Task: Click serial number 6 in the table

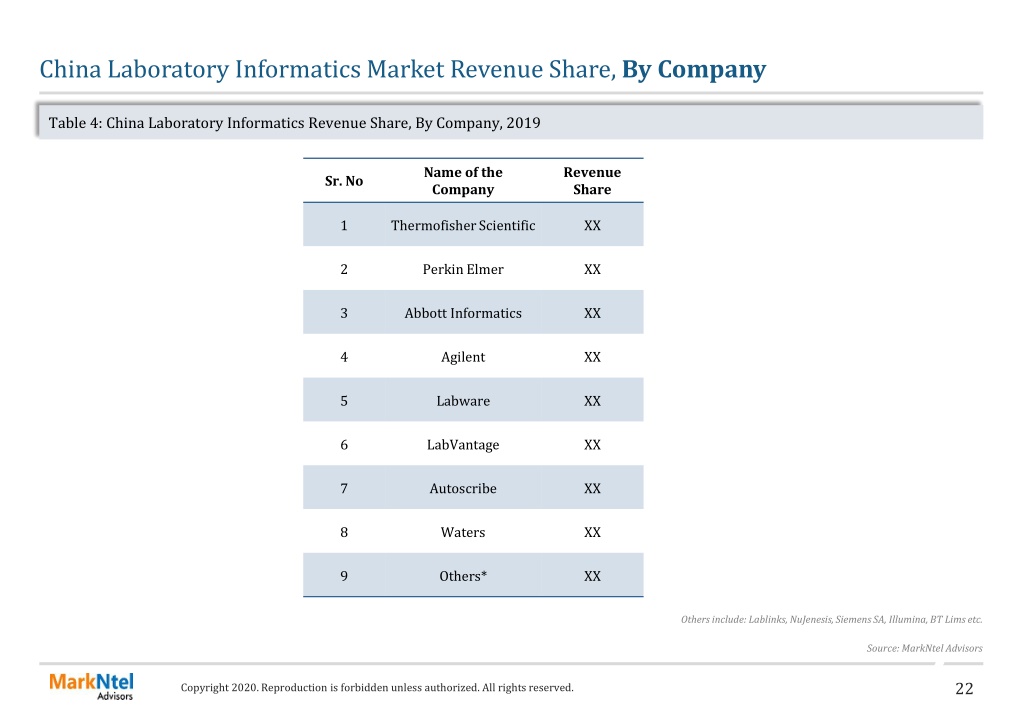Action: [344, 444]
